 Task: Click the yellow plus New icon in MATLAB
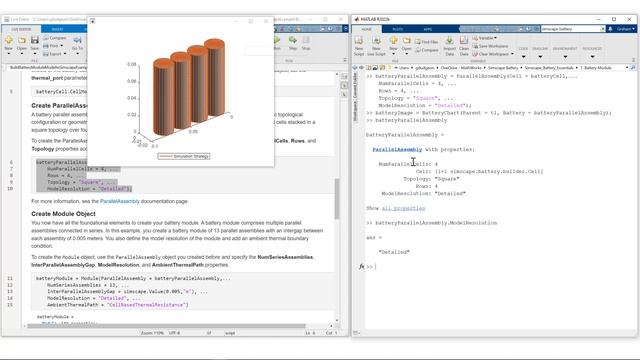click(393, 40)
